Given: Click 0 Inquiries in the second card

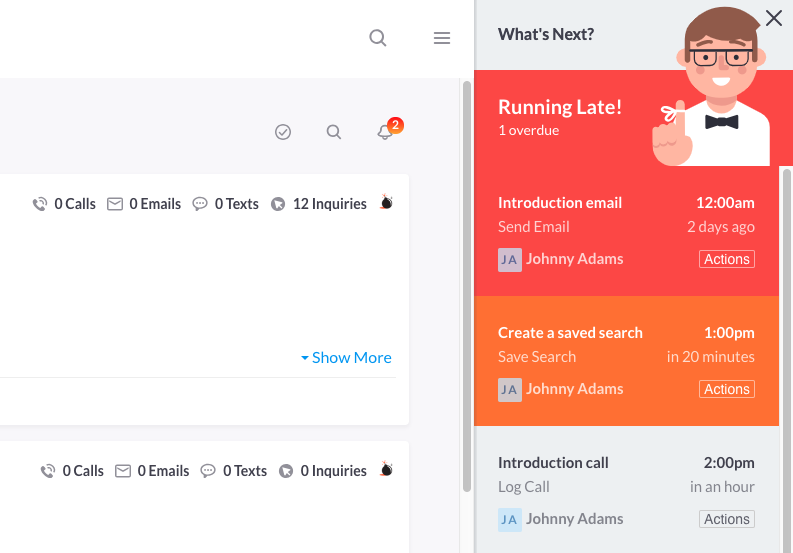Looking at the screenshot, I should pos(334,471).
